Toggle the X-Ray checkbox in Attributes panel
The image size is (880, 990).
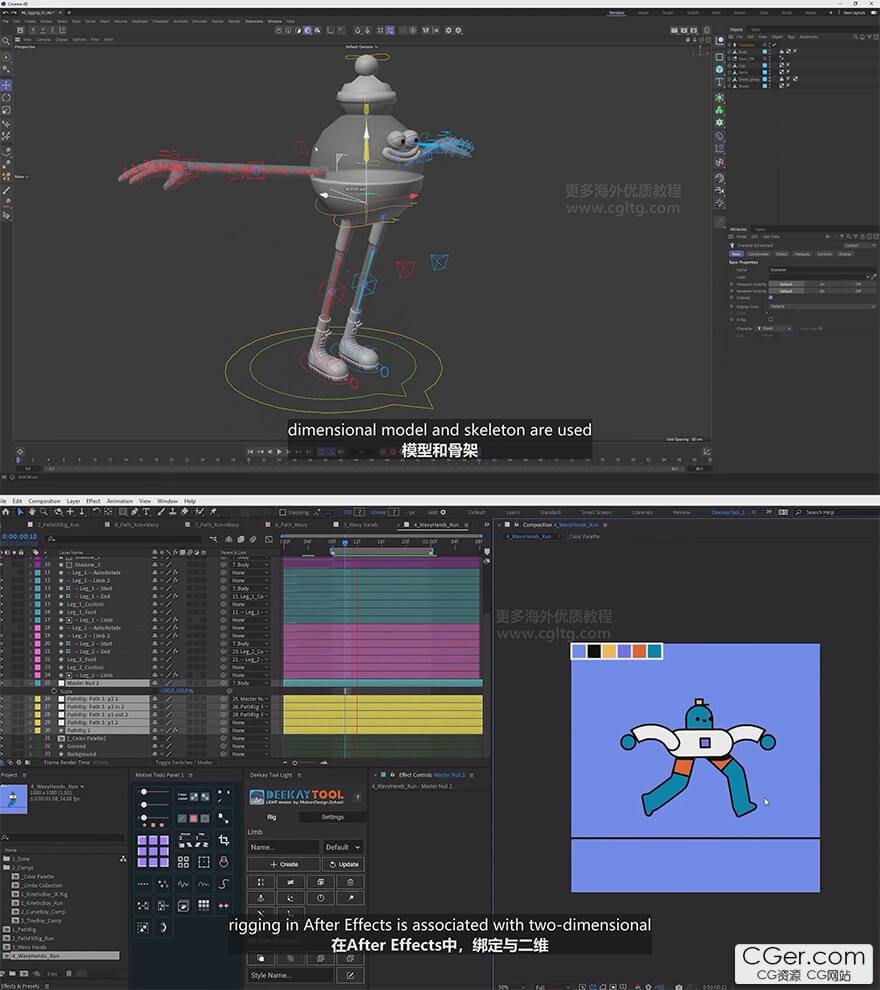coord(771,319)
